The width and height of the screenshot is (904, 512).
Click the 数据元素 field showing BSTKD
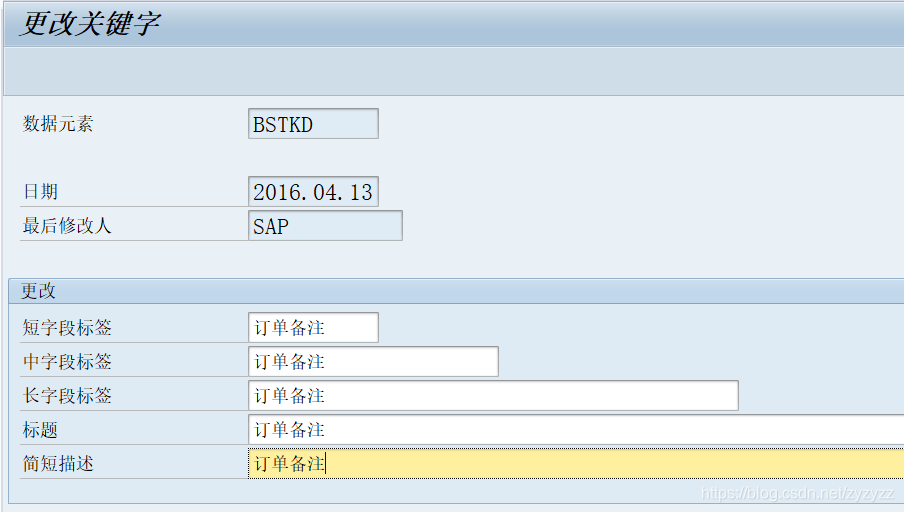tap(313, 123)
